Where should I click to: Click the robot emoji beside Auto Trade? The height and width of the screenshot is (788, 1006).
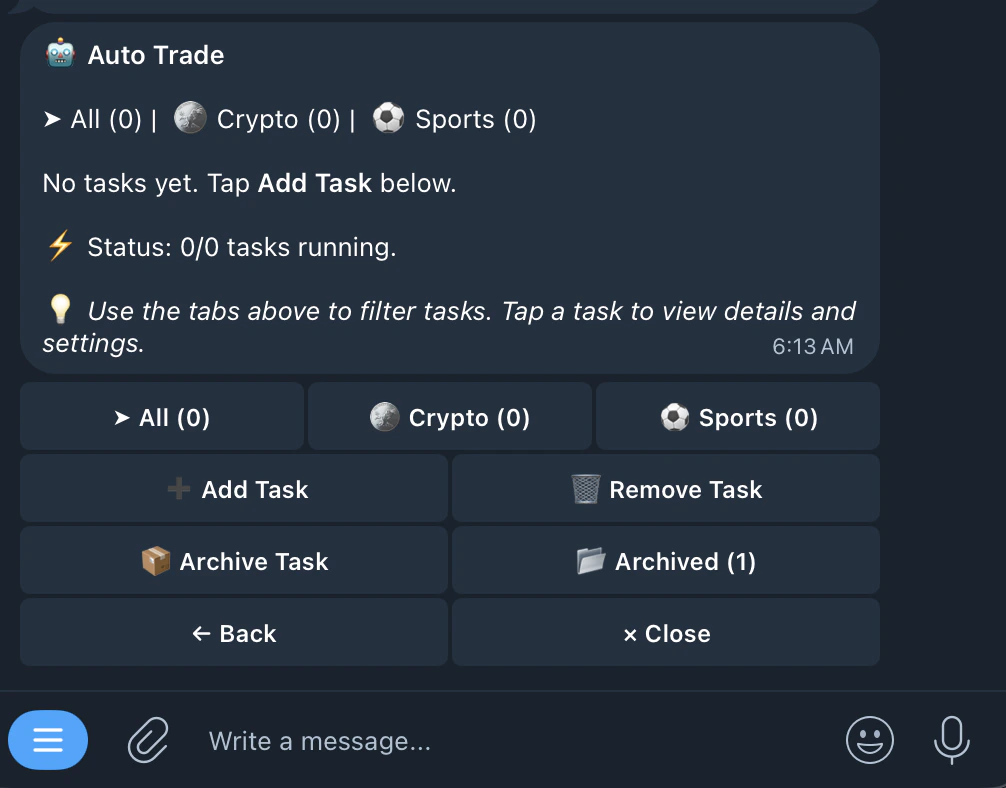[60, 54]
